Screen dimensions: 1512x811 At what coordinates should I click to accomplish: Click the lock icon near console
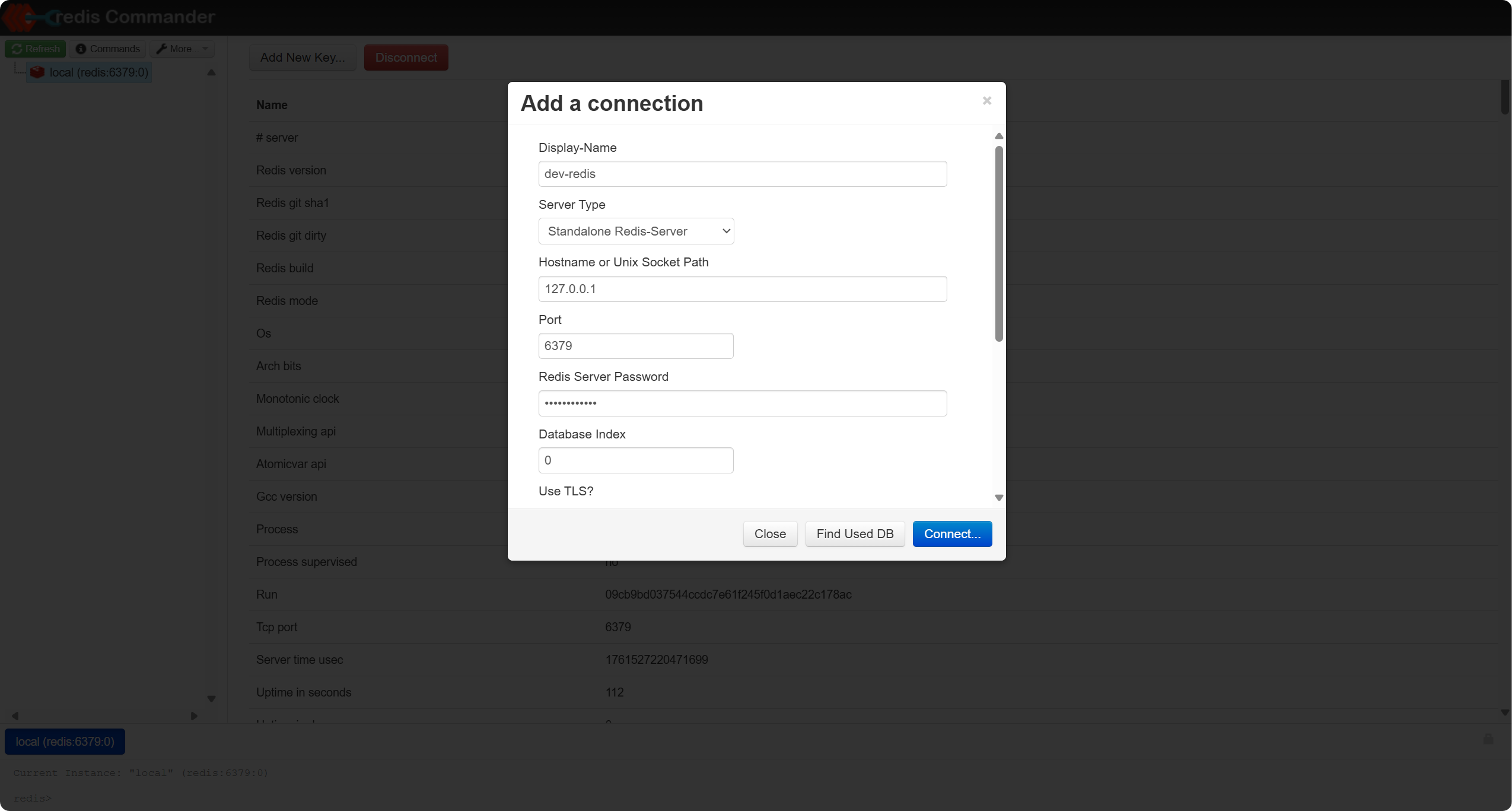click(1488, 739)
